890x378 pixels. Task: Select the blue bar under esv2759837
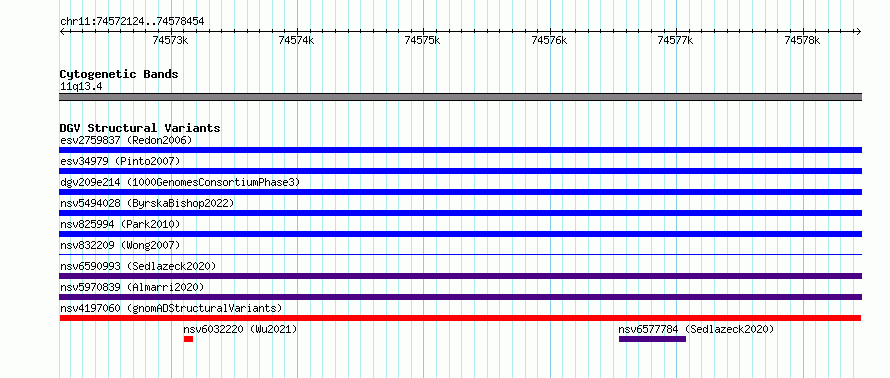click(460, 150)
